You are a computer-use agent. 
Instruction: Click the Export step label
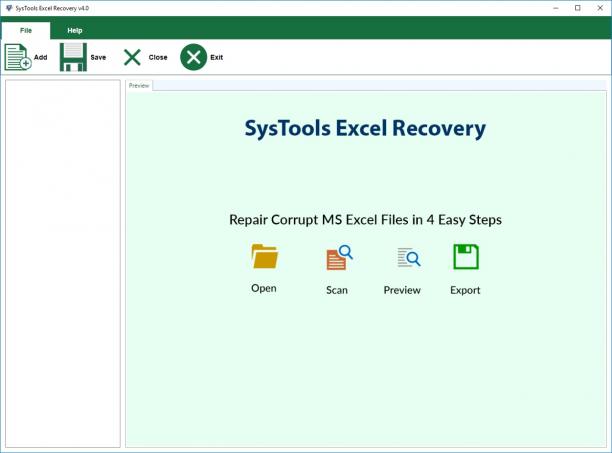465,290
